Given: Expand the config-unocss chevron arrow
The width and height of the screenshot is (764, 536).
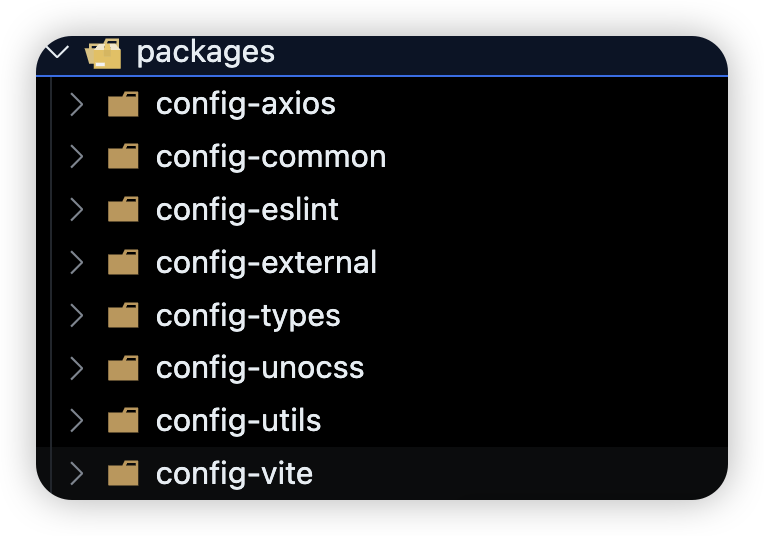Looking at the screenshot, I should 76,368.
